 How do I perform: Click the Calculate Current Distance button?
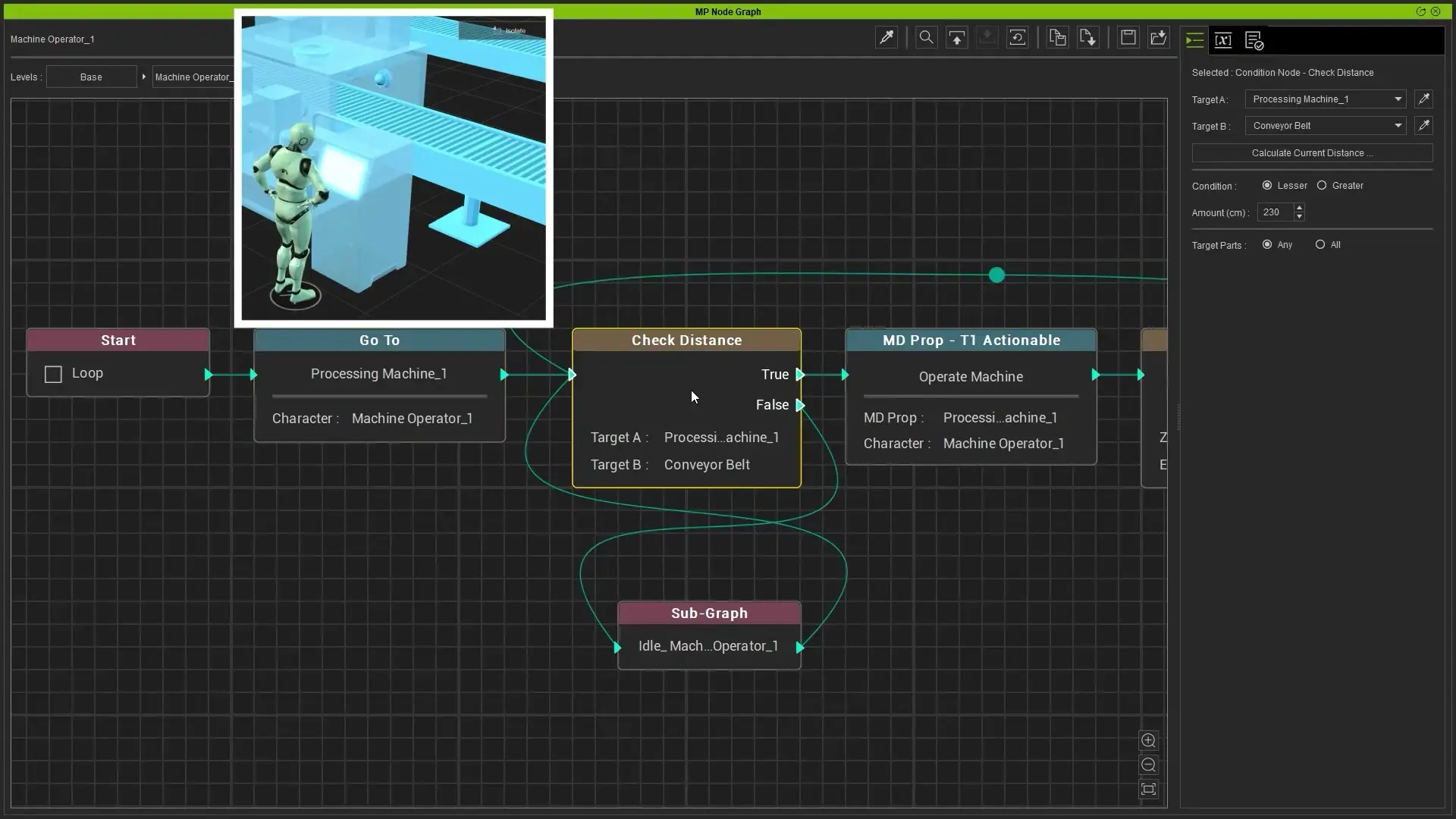pyautogui.click(x=1312, y=152)
